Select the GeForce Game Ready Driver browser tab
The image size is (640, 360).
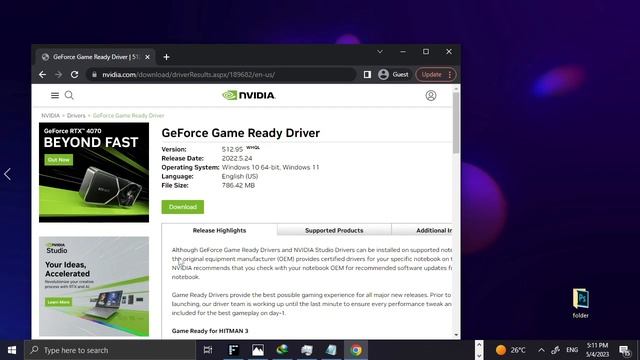tap(95, 57)
